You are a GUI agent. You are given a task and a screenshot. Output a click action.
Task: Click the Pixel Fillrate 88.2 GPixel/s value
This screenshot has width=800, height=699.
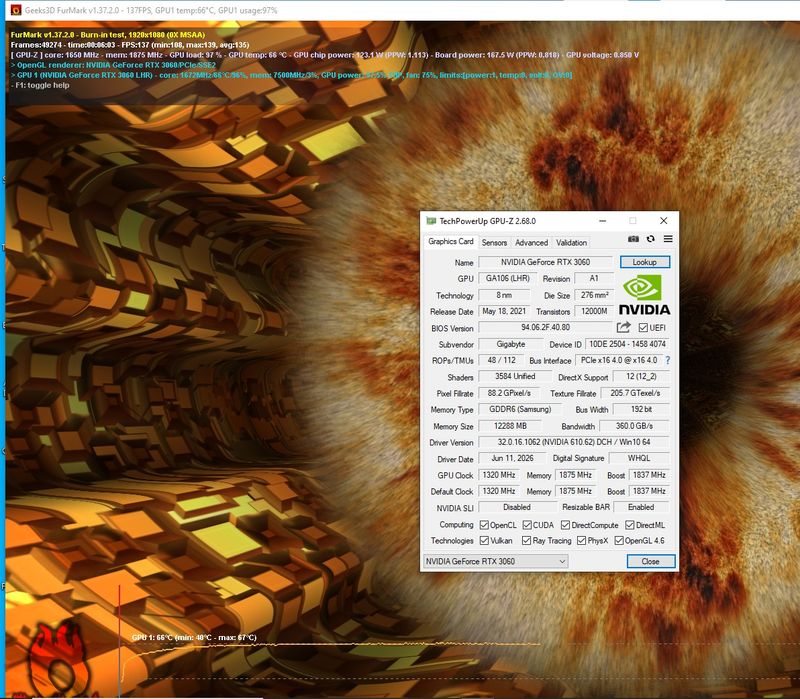point(509,393)
